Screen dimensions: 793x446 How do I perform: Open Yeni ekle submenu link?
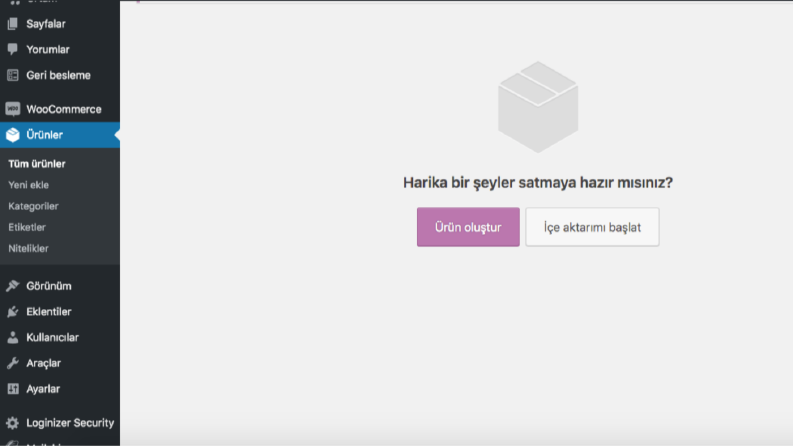28,185
